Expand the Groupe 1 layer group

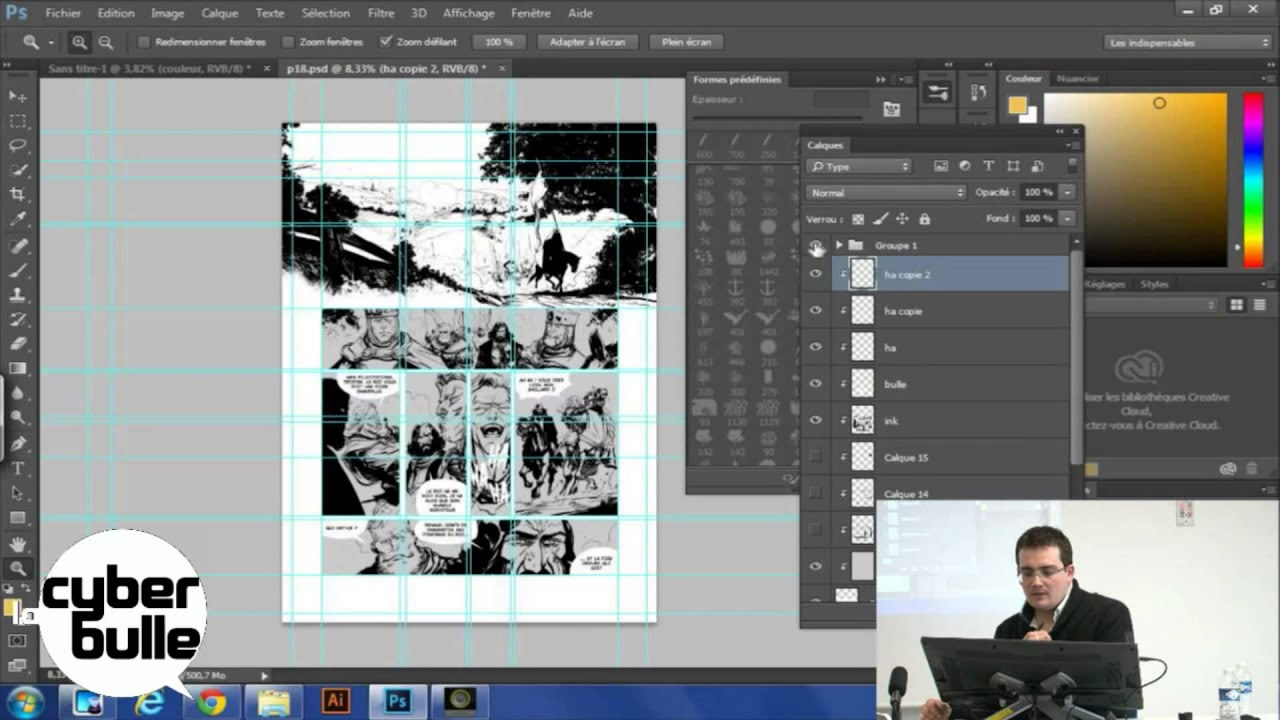[839, 245]
